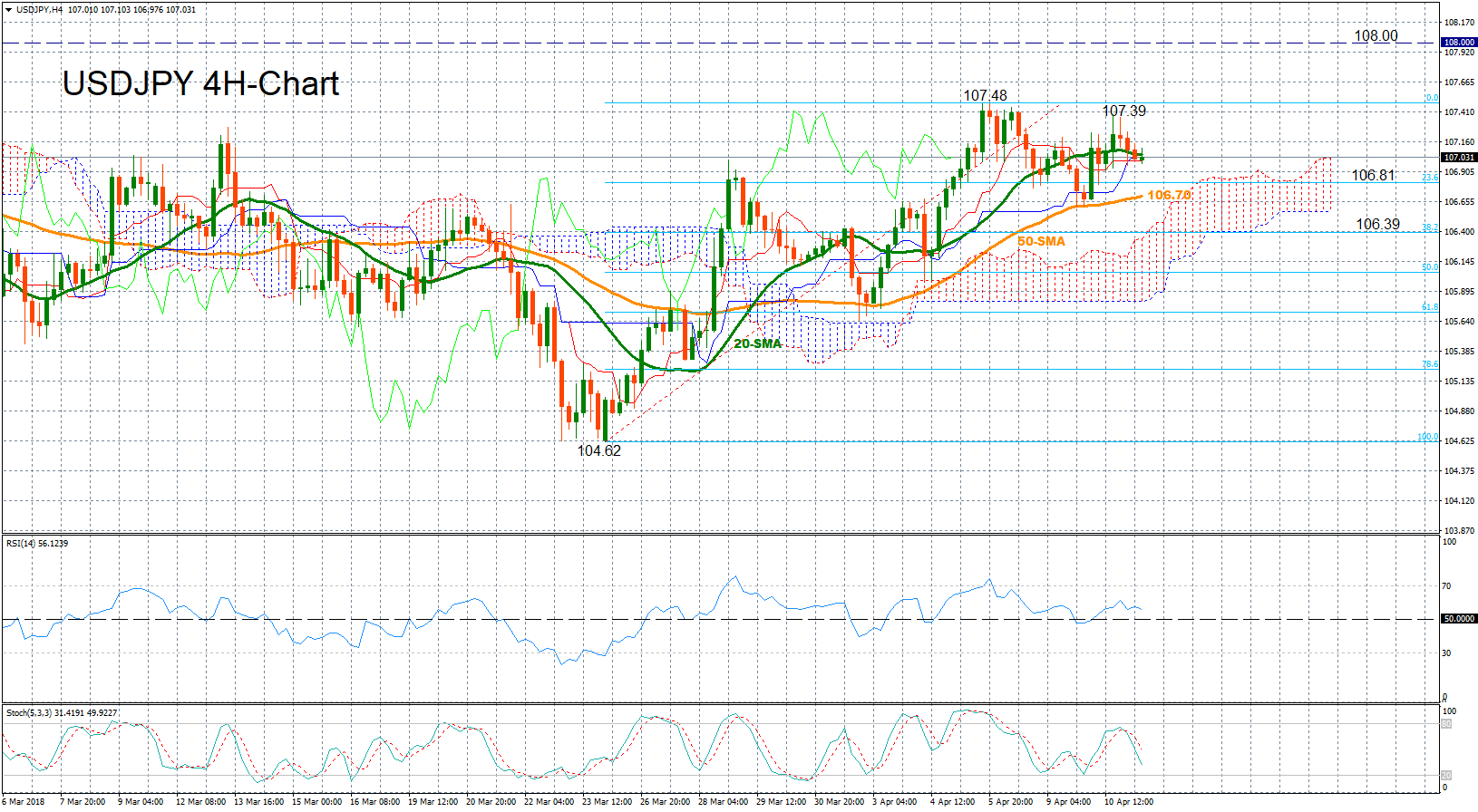Screen dimensions: 1478x812
Task: Click the USDJPY,H4 symbol header text
Action: click(40, 10)
